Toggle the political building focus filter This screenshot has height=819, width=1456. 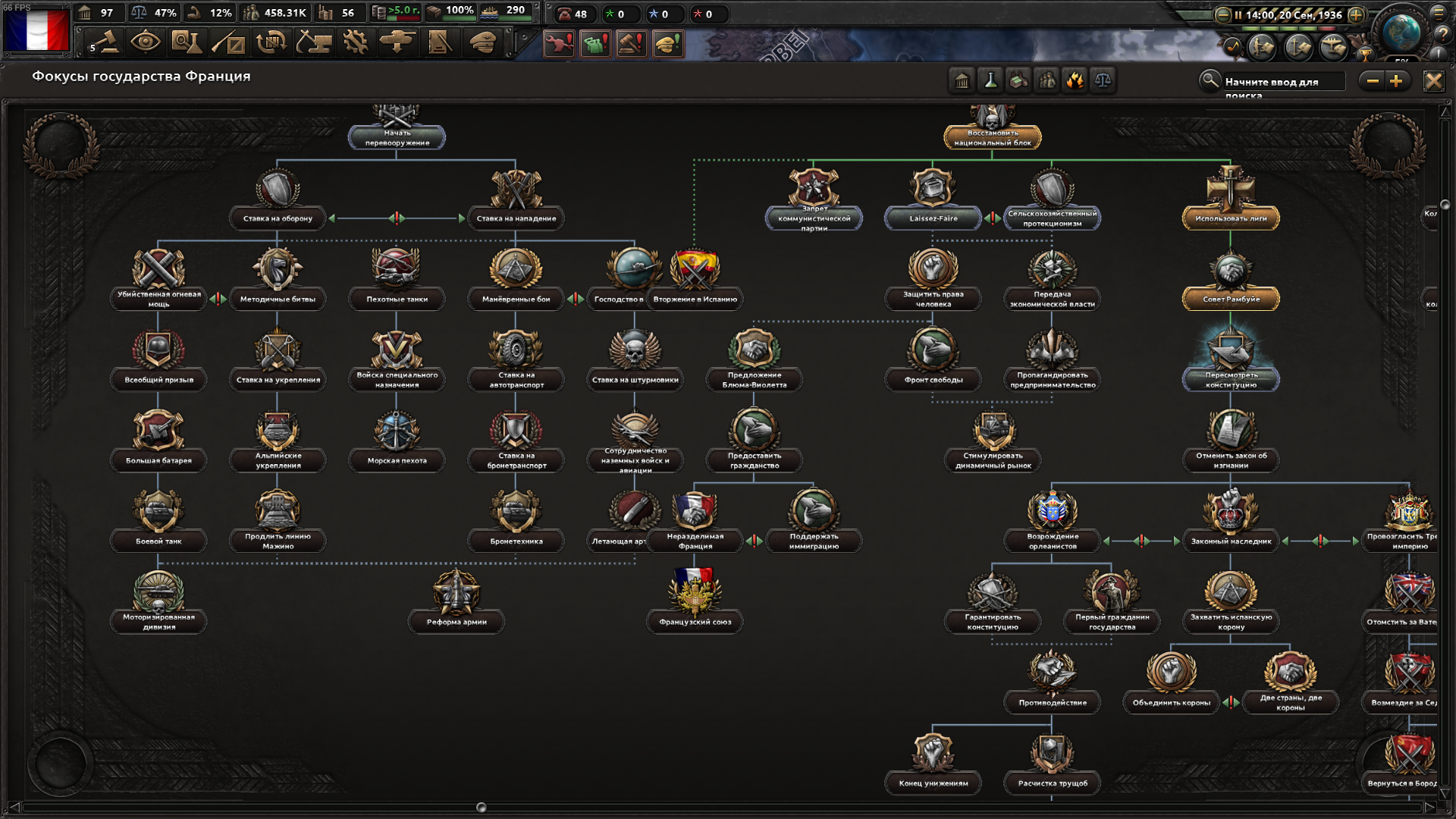point(962,80)
